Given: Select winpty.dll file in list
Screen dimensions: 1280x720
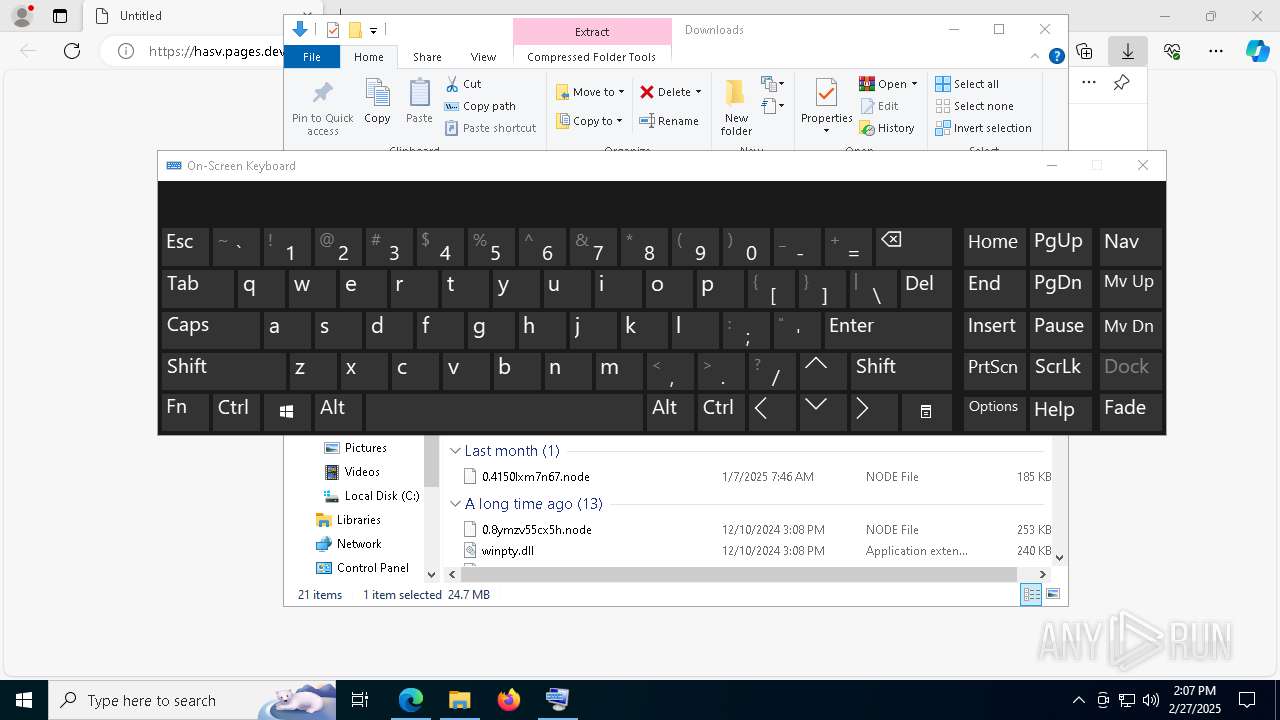Looking at the screenshot, I should [508, 550].
